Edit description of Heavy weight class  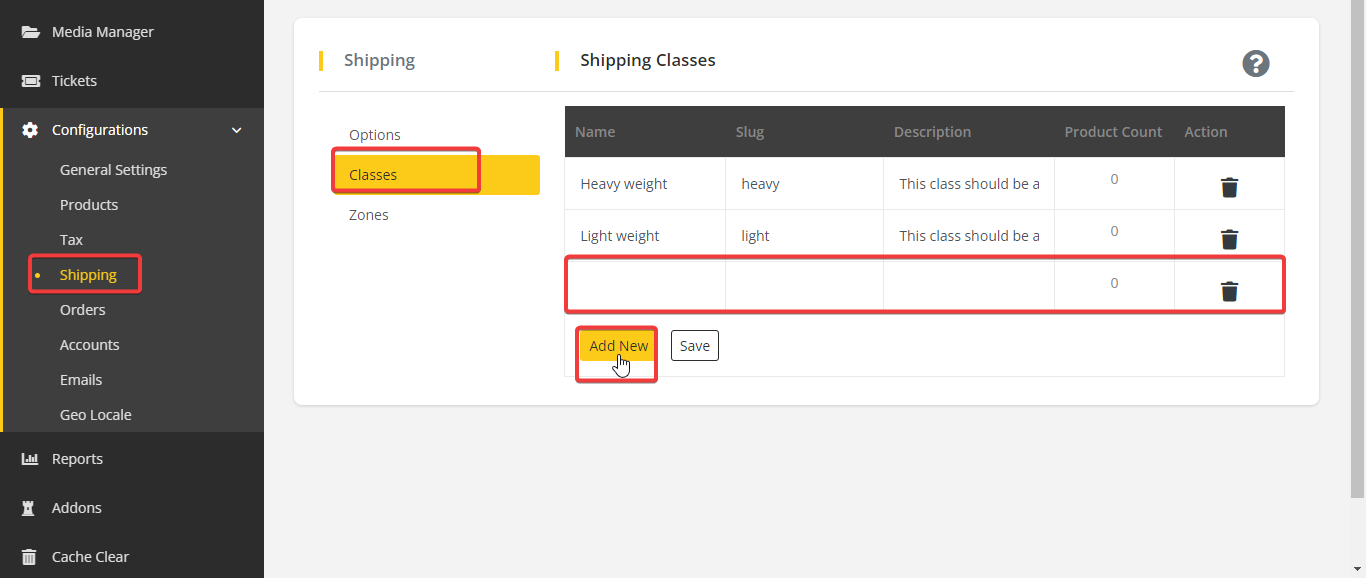[969, 184]
